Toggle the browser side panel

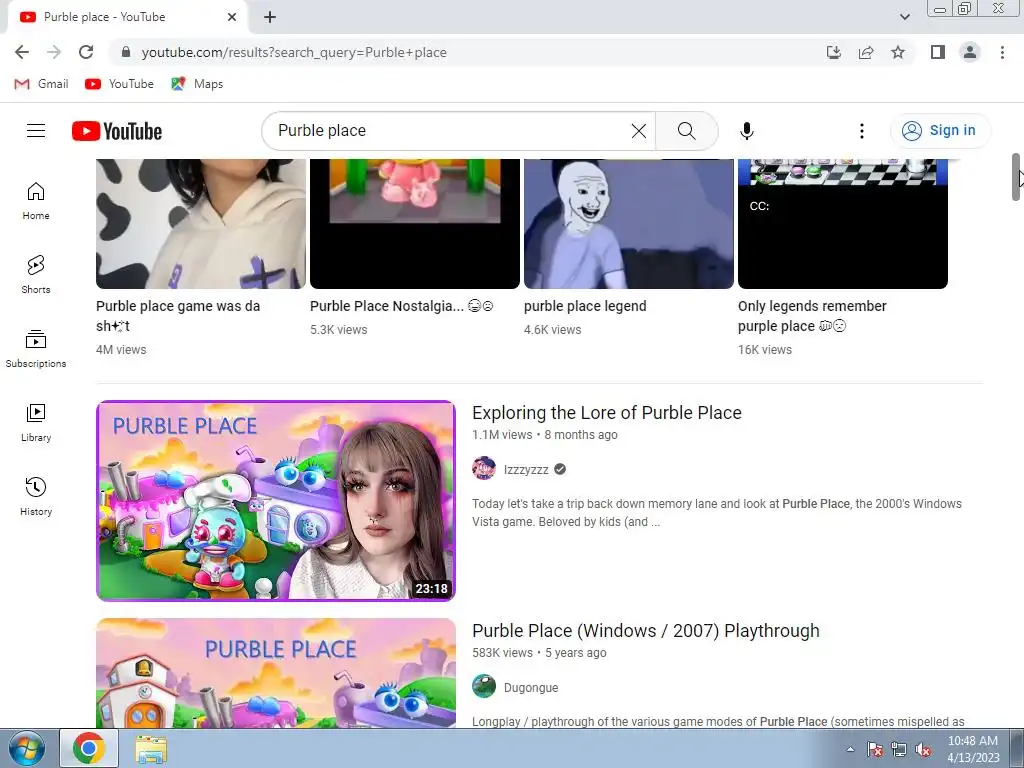point(938,52)
